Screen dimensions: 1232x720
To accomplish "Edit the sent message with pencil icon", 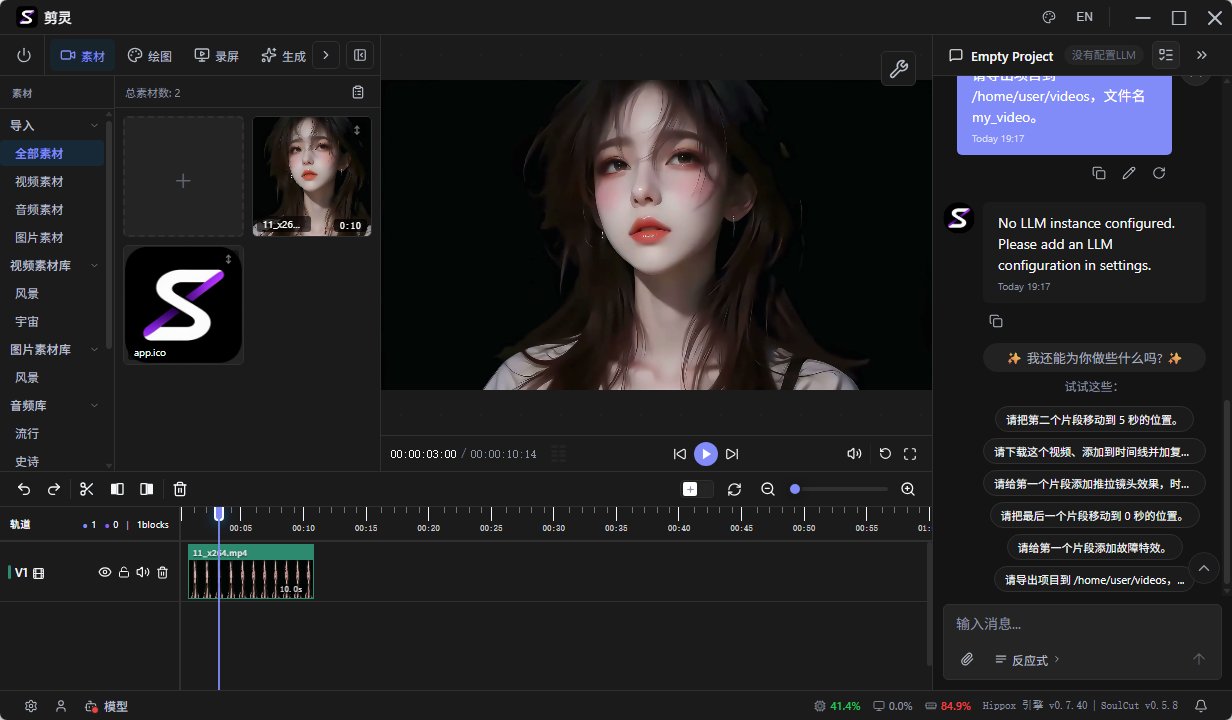I will click(x=1129, y=173).
